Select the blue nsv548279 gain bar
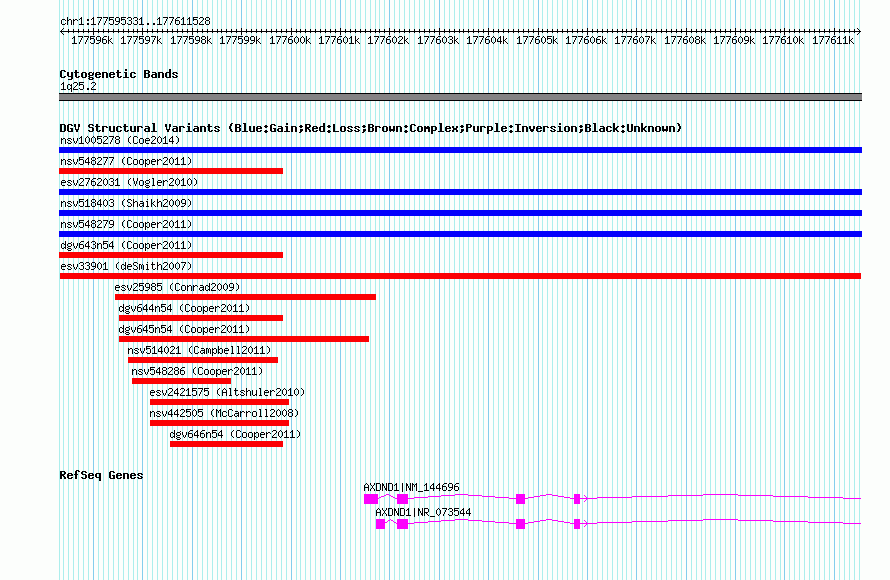Screen dimensions: 890x580 click(x=460, y=234)
